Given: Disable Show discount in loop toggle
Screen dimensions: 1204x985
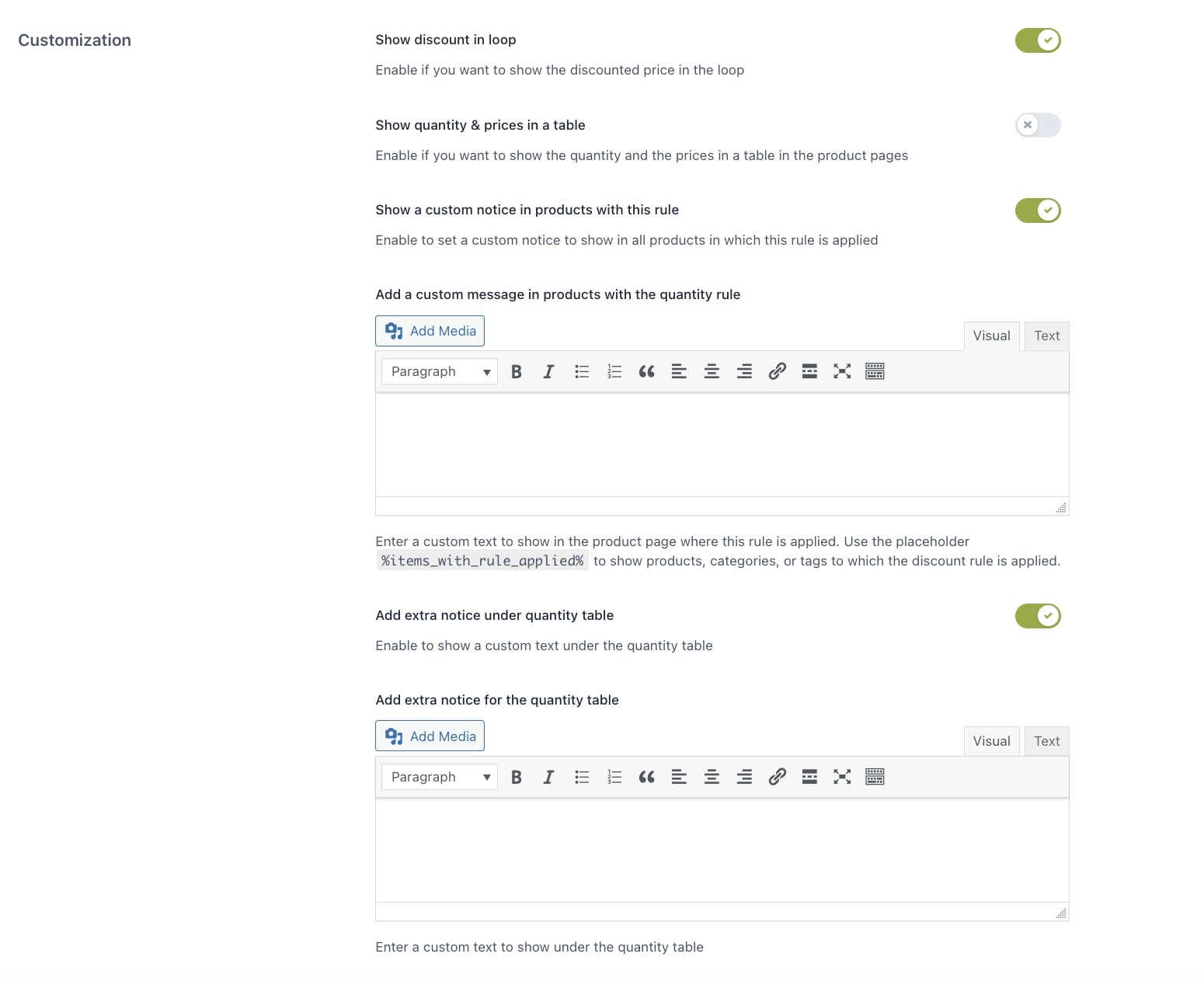Looking at the screenshot, I should 1038,40.
